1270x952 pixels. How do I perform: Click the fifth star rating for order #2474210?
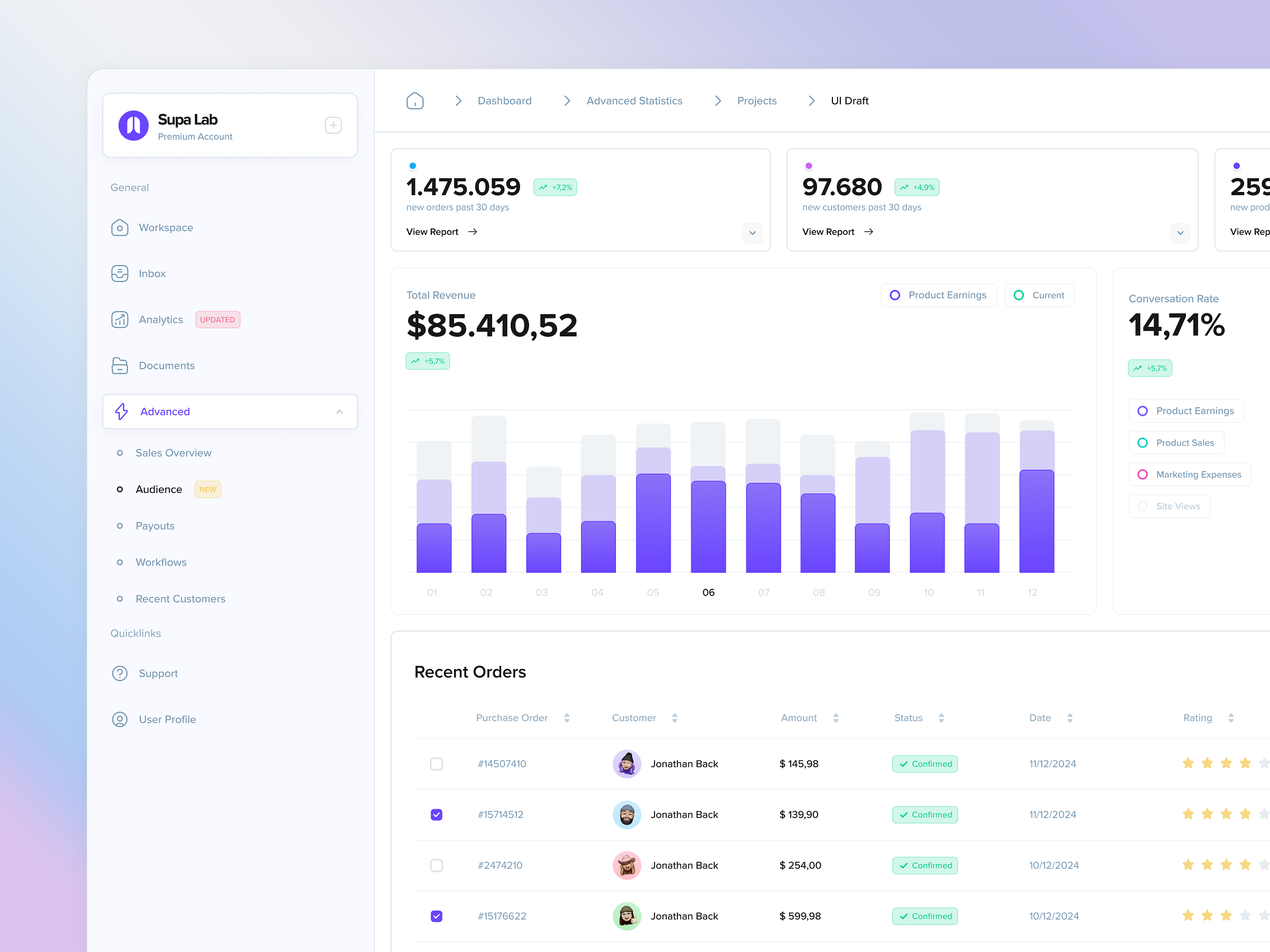pyautogui.click(x=1264, y=864)
